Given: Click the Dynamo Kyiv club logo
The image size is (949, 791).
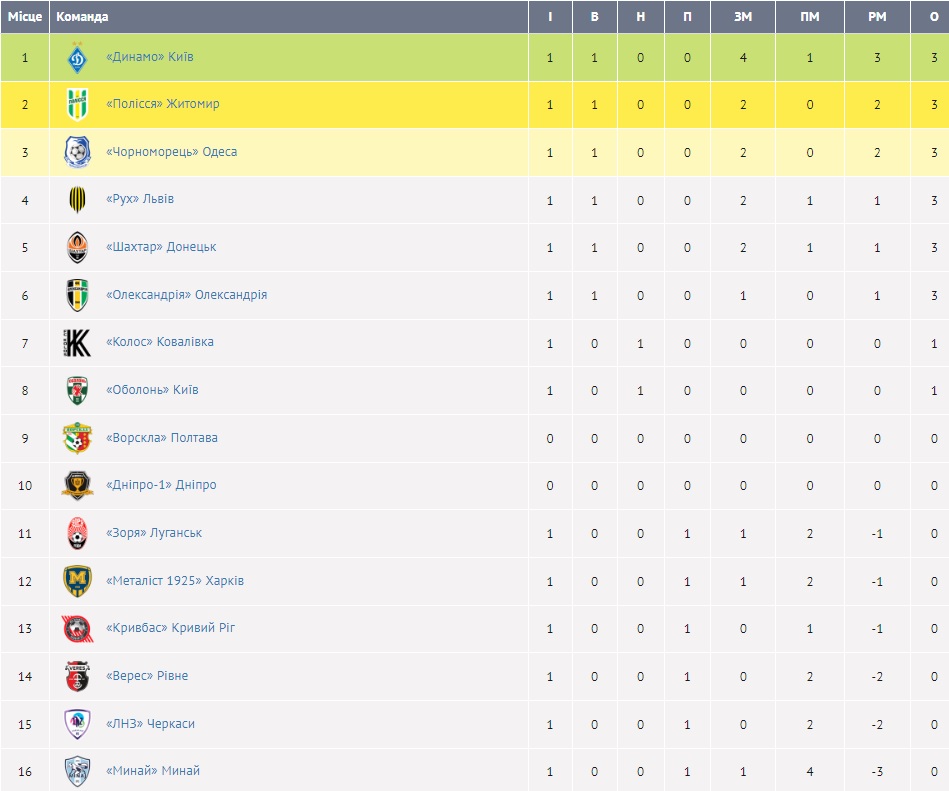Looking at the screenshot, I should [x=78, y=58].
